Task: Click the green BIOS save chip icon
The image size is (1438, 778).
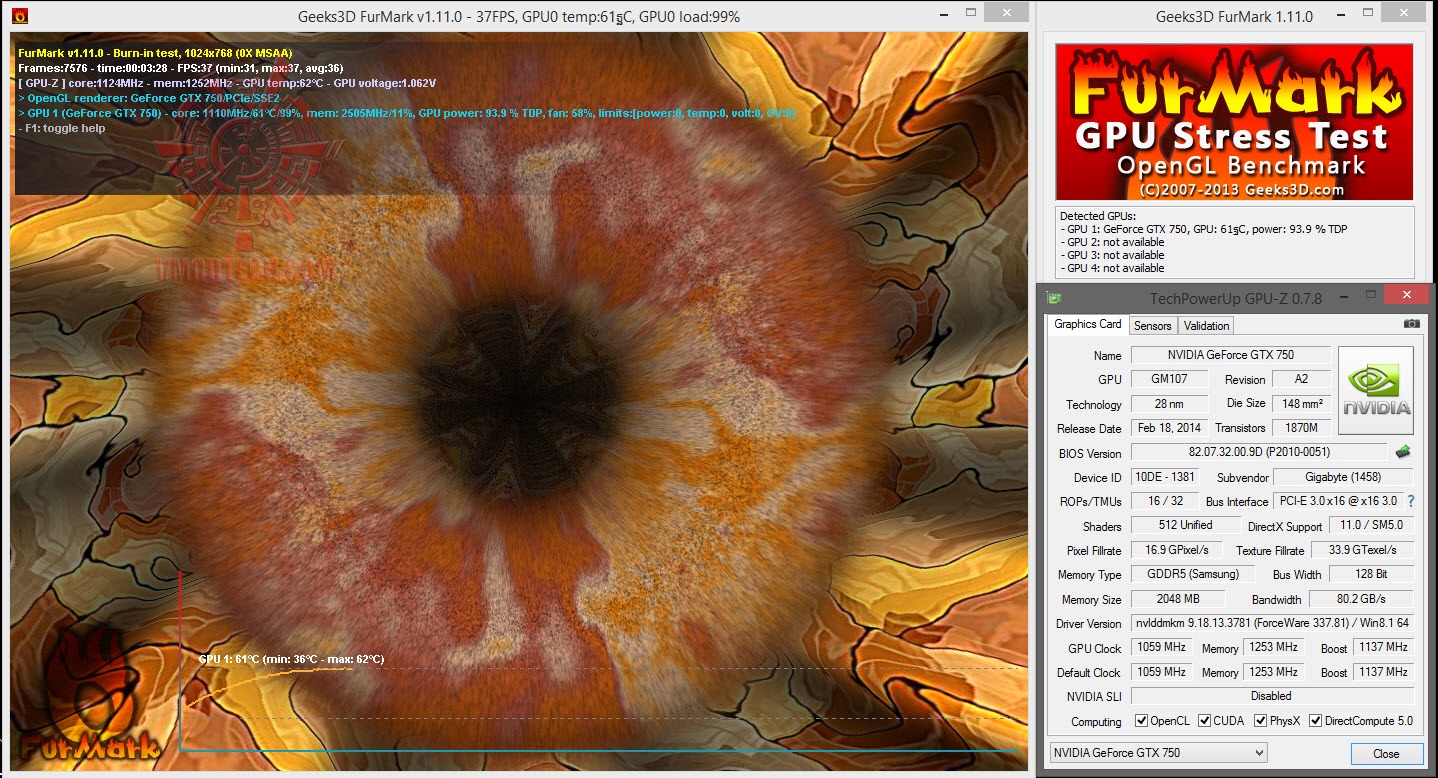Action: [x=1403, y=452]
